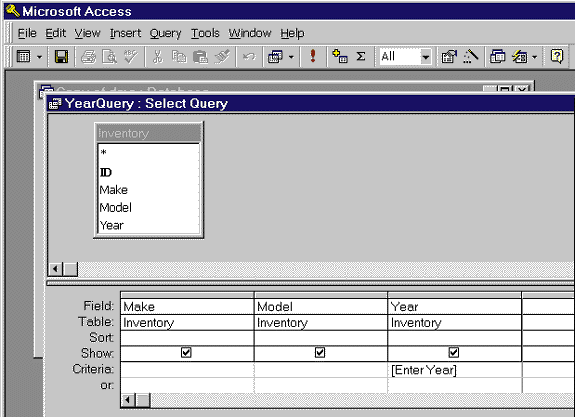Open the Tools menu
The height and width of the screenshot is (417, 575).
[205, 33]
